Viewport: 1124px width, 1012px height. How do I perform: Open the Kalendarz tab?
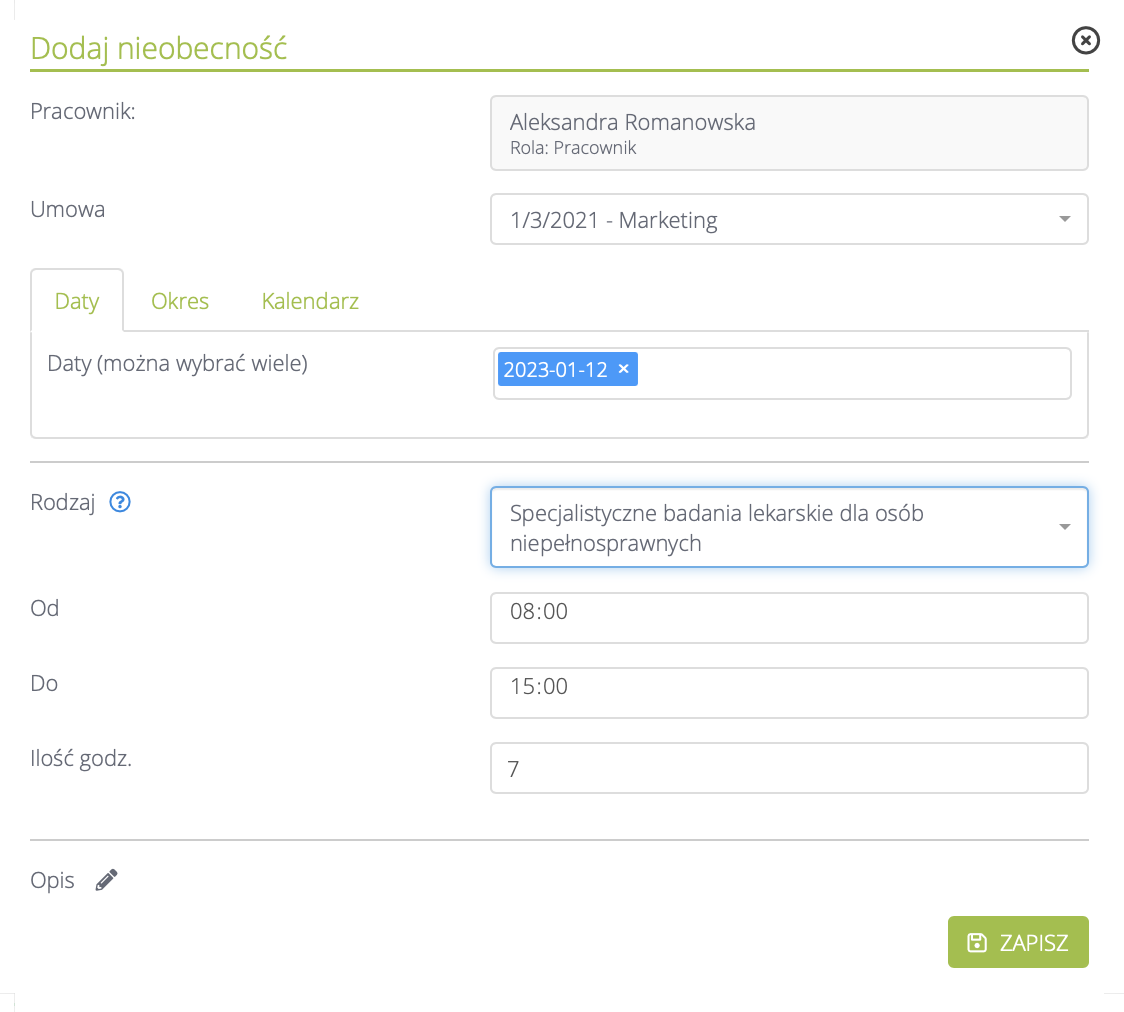click(x=310, y=301)
